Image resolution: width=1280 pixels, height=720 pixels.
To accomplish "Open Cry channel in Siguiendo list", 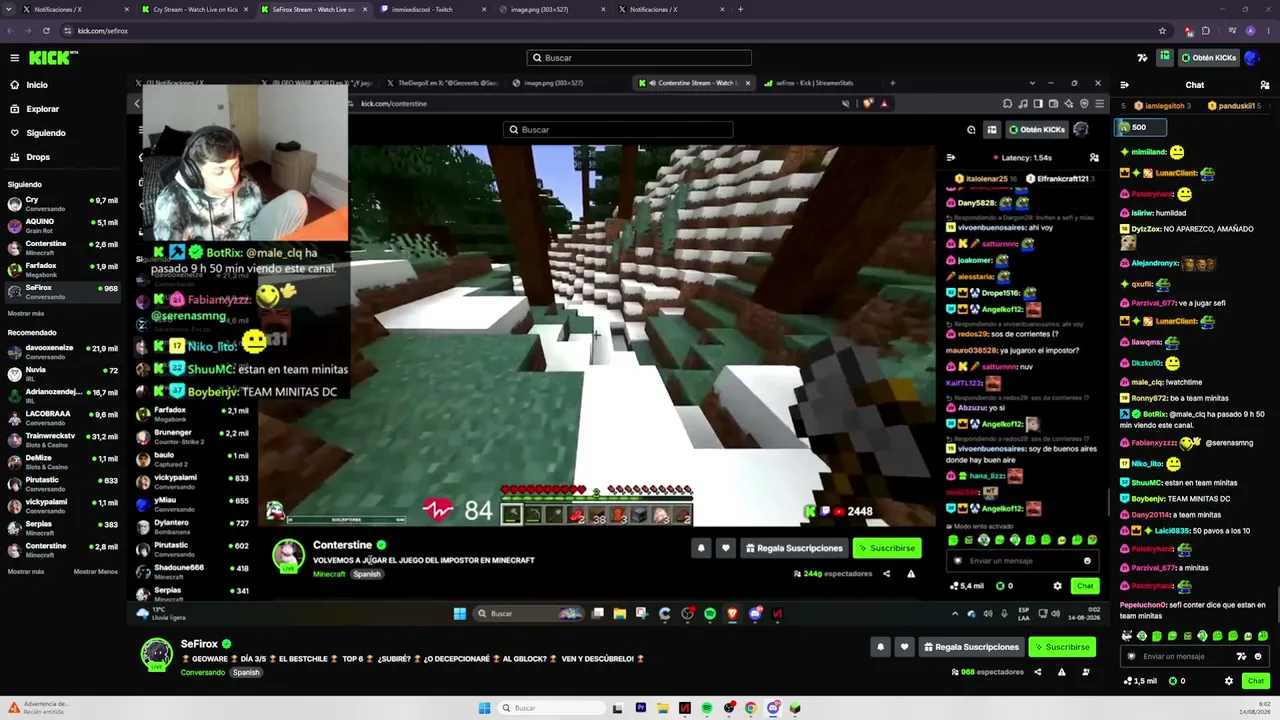I will (64, 203).
